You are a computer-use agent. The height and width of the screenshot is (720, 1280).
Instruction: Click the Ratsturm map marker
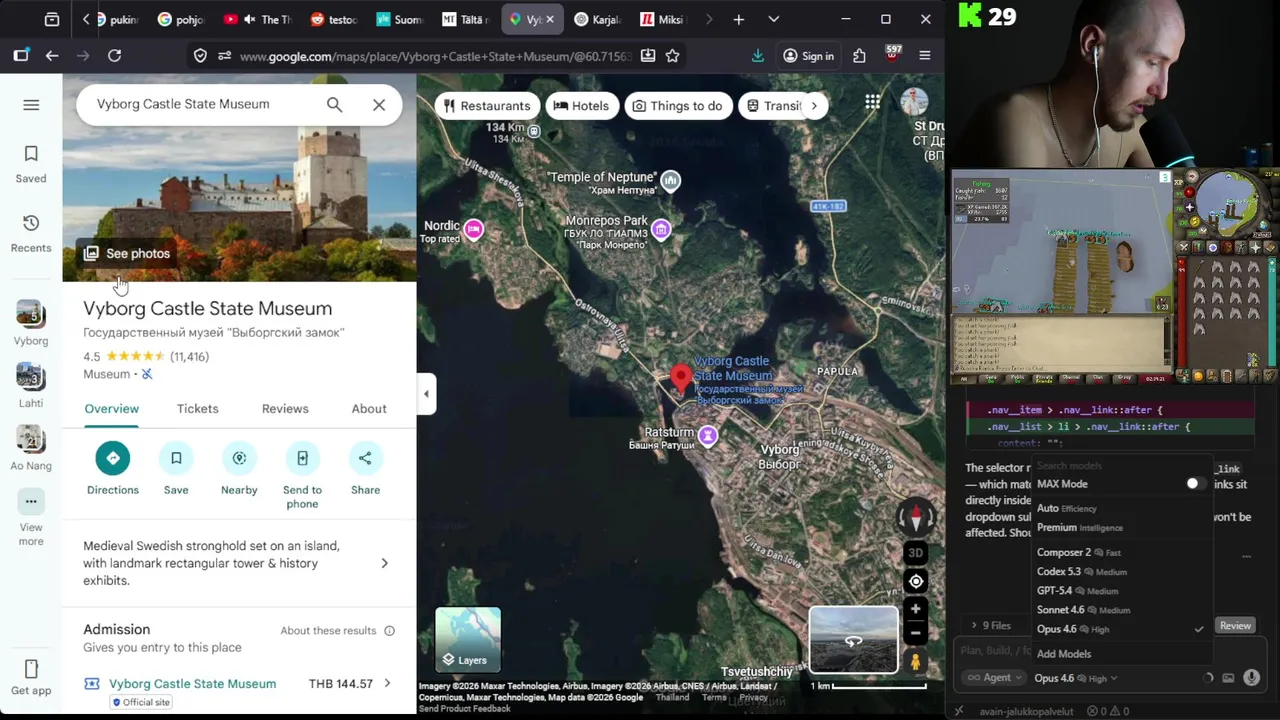708,435
